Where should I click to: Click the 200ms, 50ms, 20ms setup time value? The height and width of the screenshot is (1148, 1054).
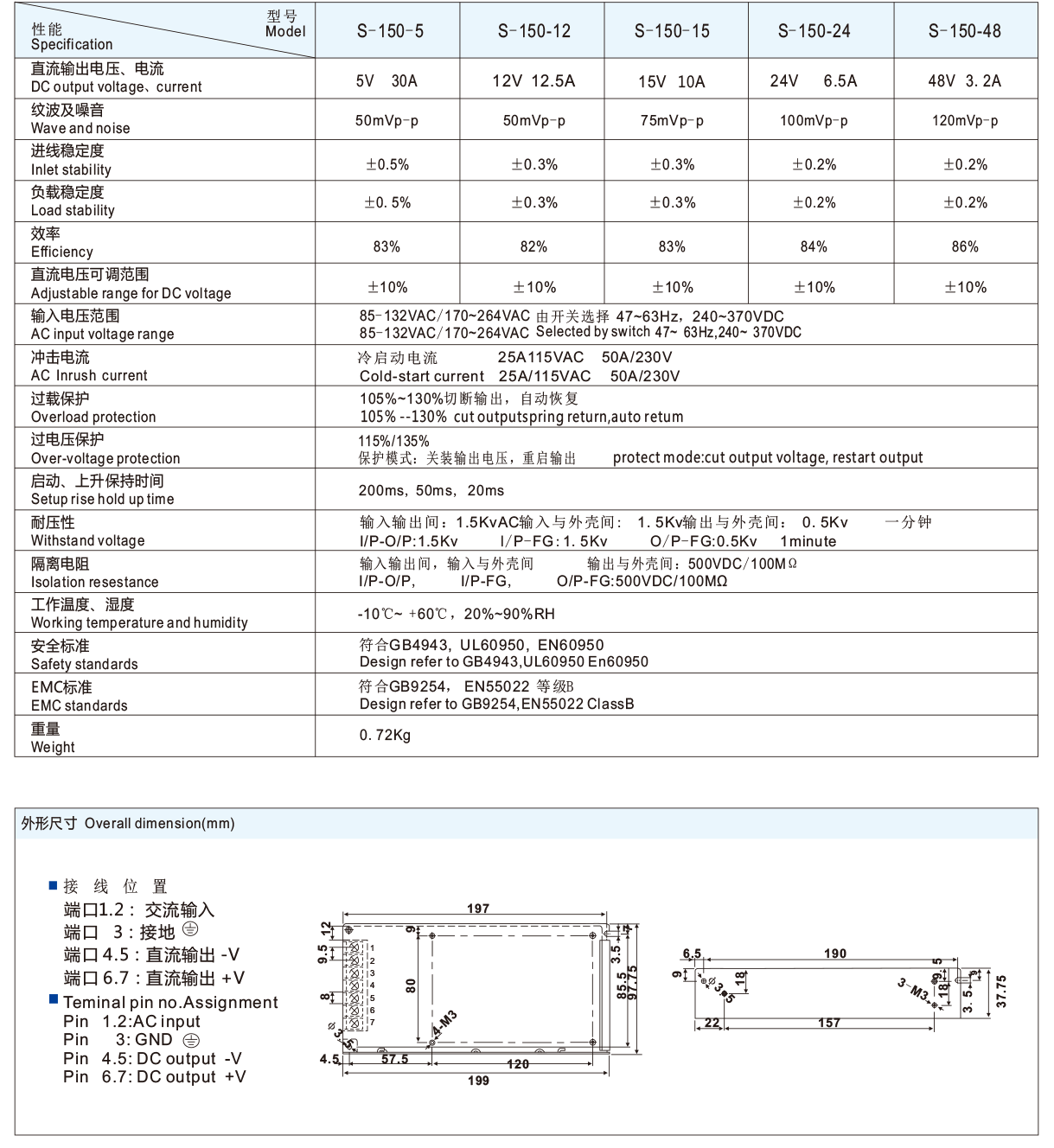click(431, 490)
